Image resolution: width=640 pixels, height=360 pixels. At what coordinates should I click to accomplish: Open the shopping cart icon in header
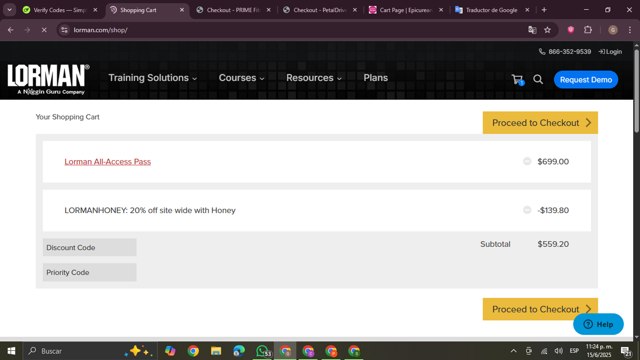coord(518,80)
